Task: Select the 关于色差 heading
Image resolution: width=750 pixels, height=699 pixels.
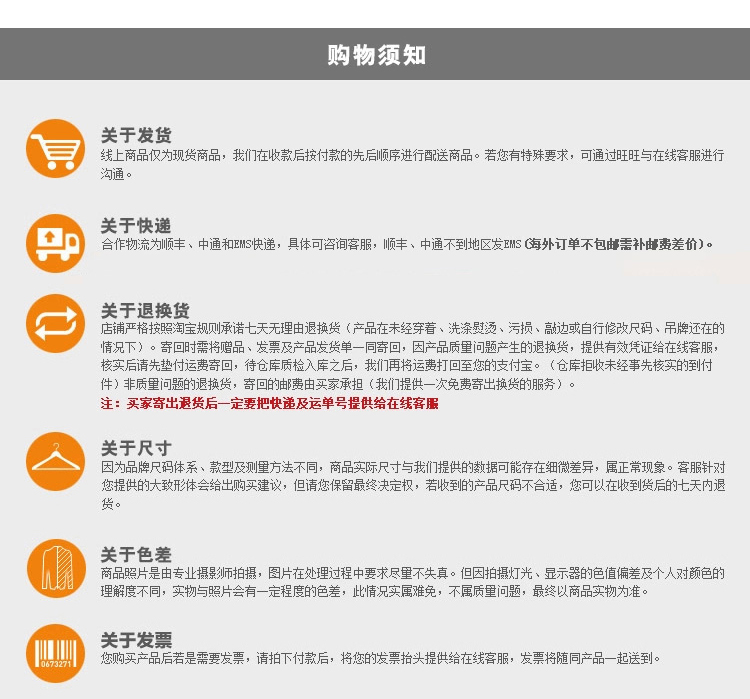Action: (x=136, y=555)
